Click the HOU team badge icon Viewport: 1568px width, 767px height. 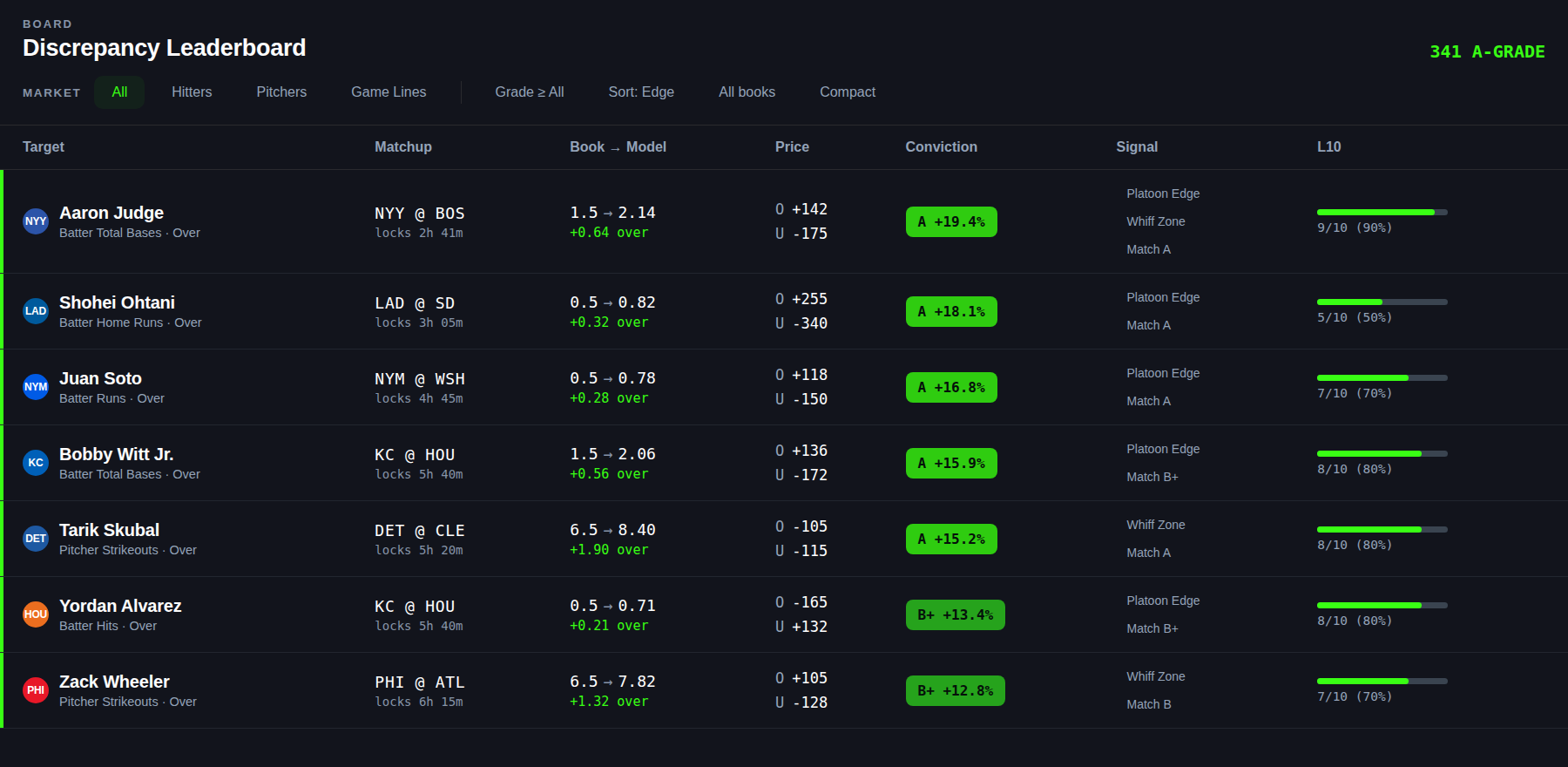(36, 614)
